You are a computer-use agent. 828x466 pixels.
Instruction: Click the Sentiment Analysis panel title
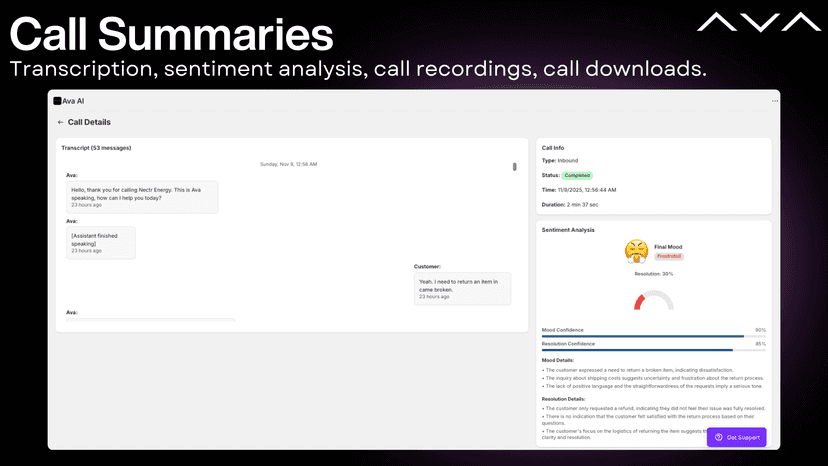tap(568, 230)
